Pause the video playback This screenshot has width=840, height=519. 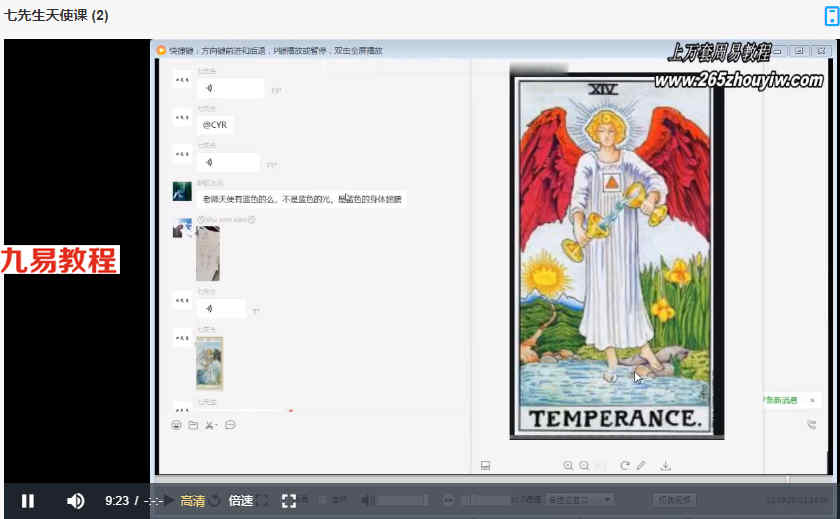click(x=28, y=501)
